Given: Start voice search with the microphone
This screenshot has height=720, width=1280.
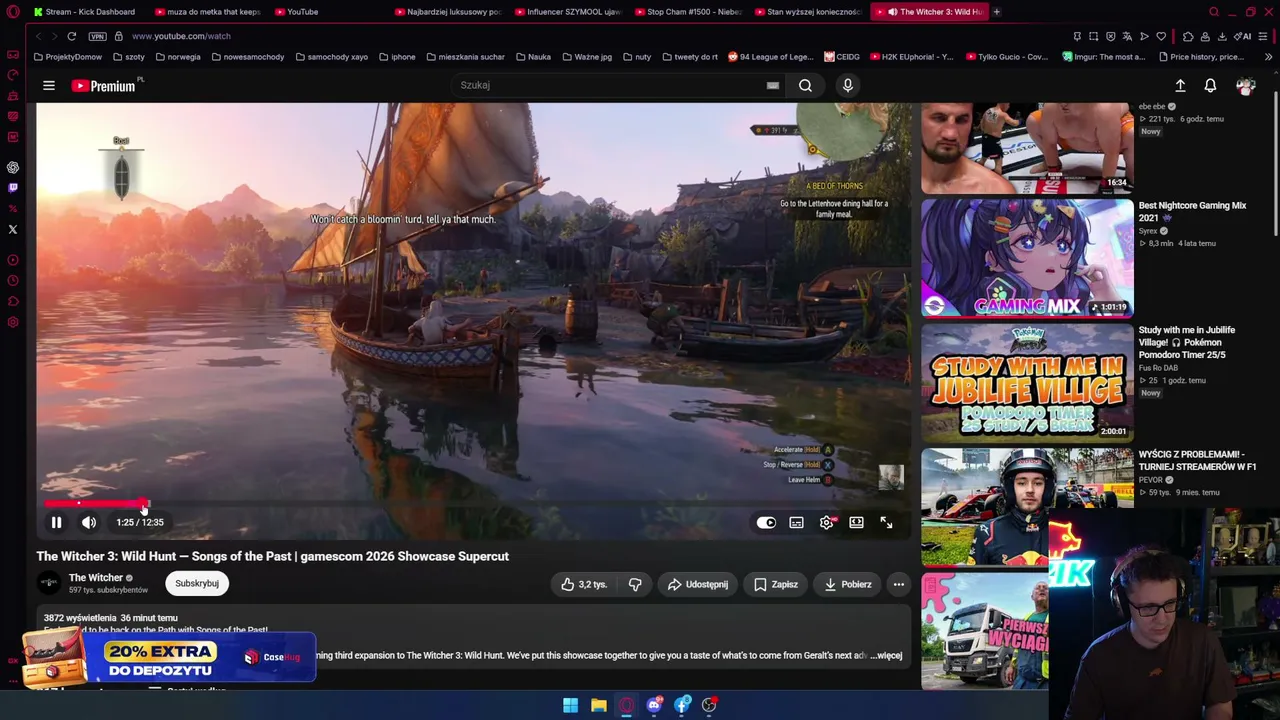Looking at the screenshot, I should [x=848, y=85].
